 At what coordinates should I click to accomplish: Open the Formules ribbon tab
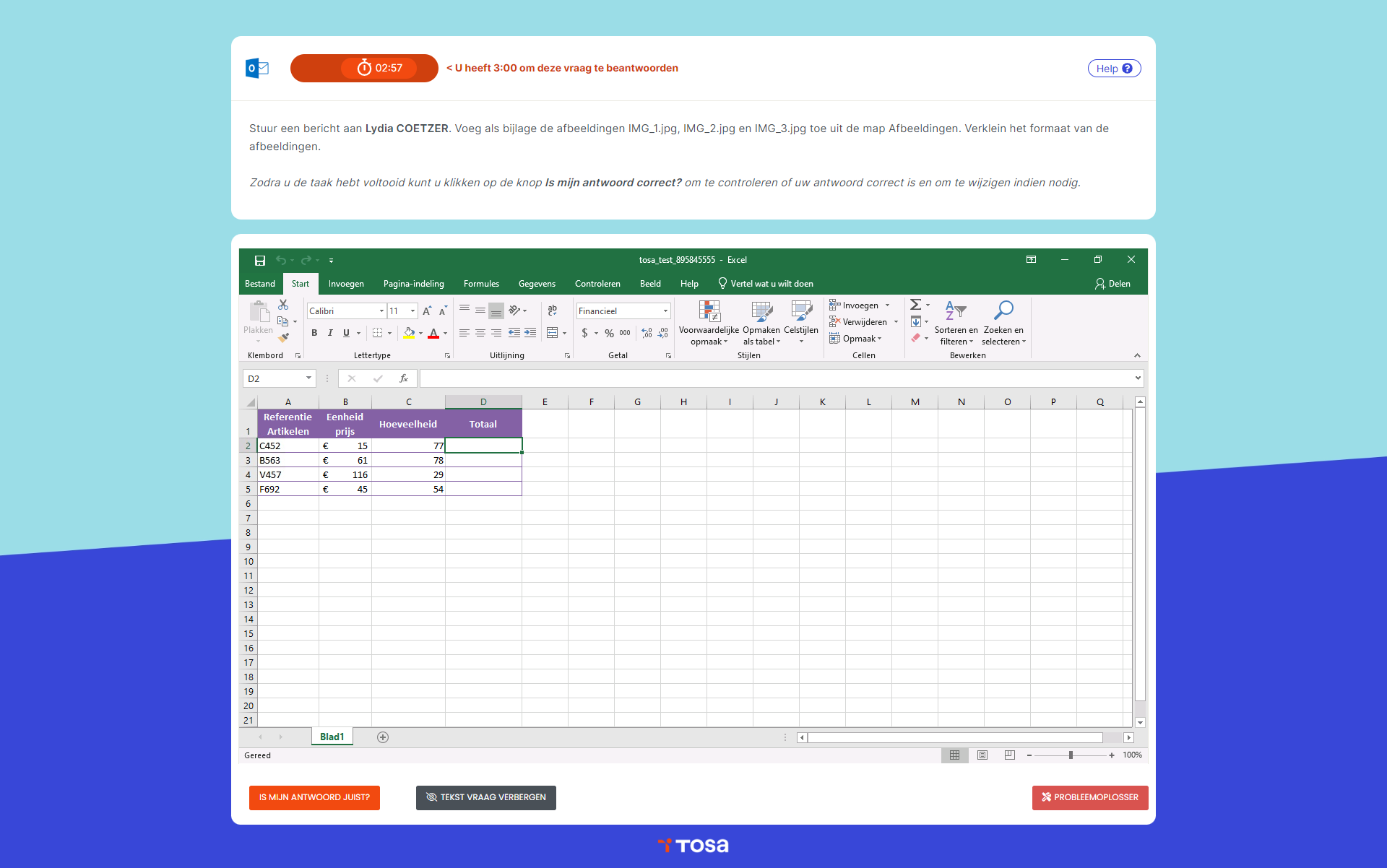click(481, 284)
